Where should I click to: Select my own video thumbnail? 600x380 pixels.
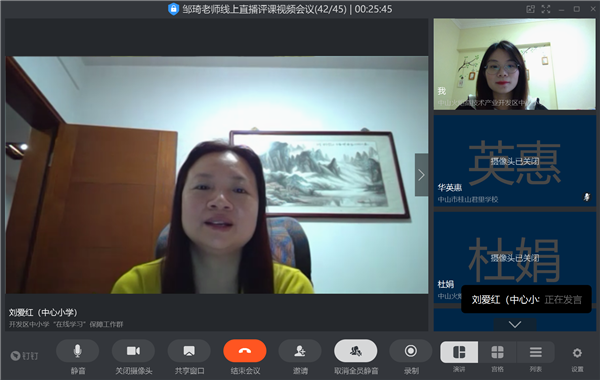(x=514, y=64)
